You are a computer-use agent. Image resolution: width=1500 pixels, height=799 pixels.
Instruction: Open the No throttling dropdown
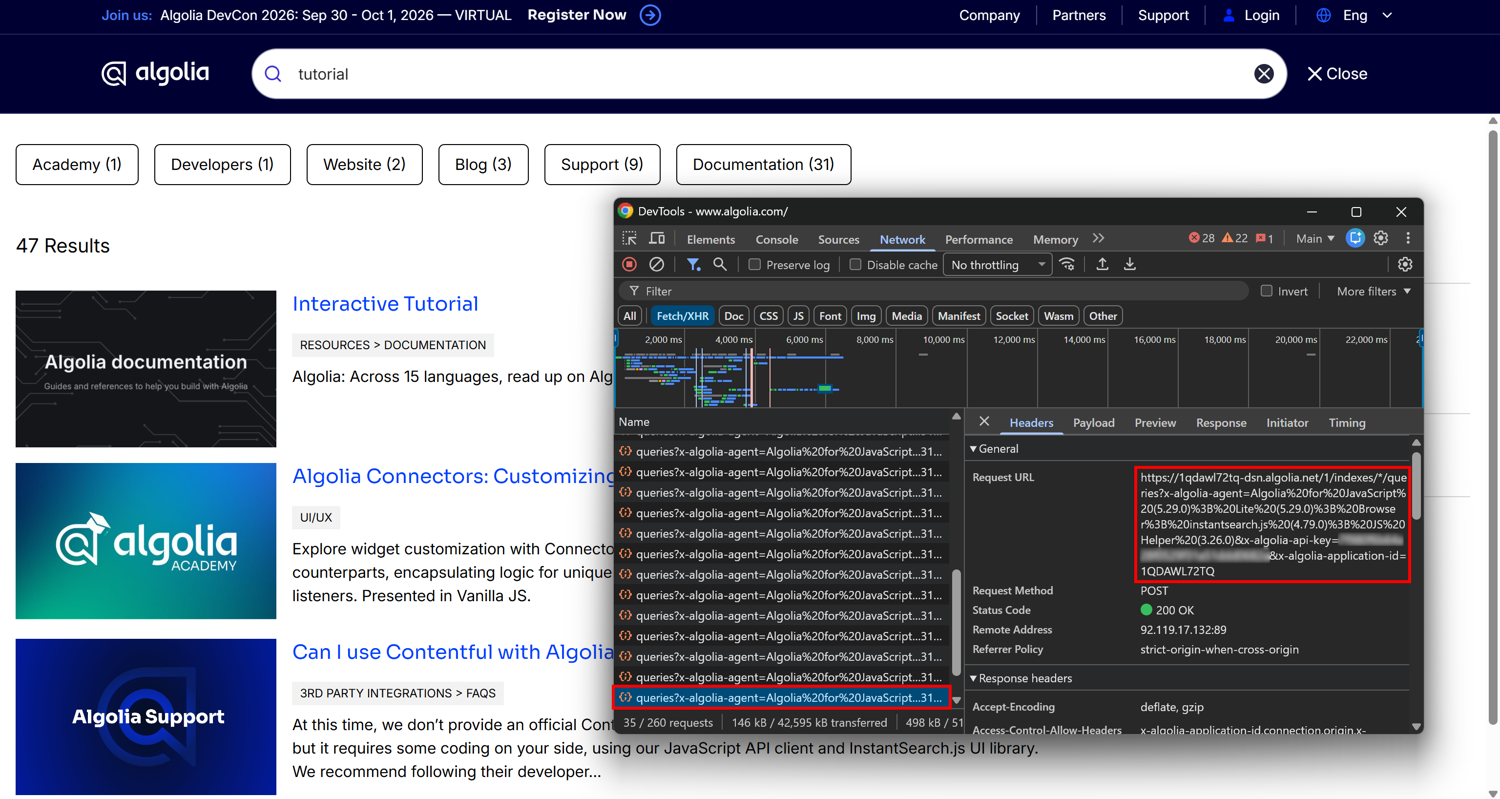point(998,265)
